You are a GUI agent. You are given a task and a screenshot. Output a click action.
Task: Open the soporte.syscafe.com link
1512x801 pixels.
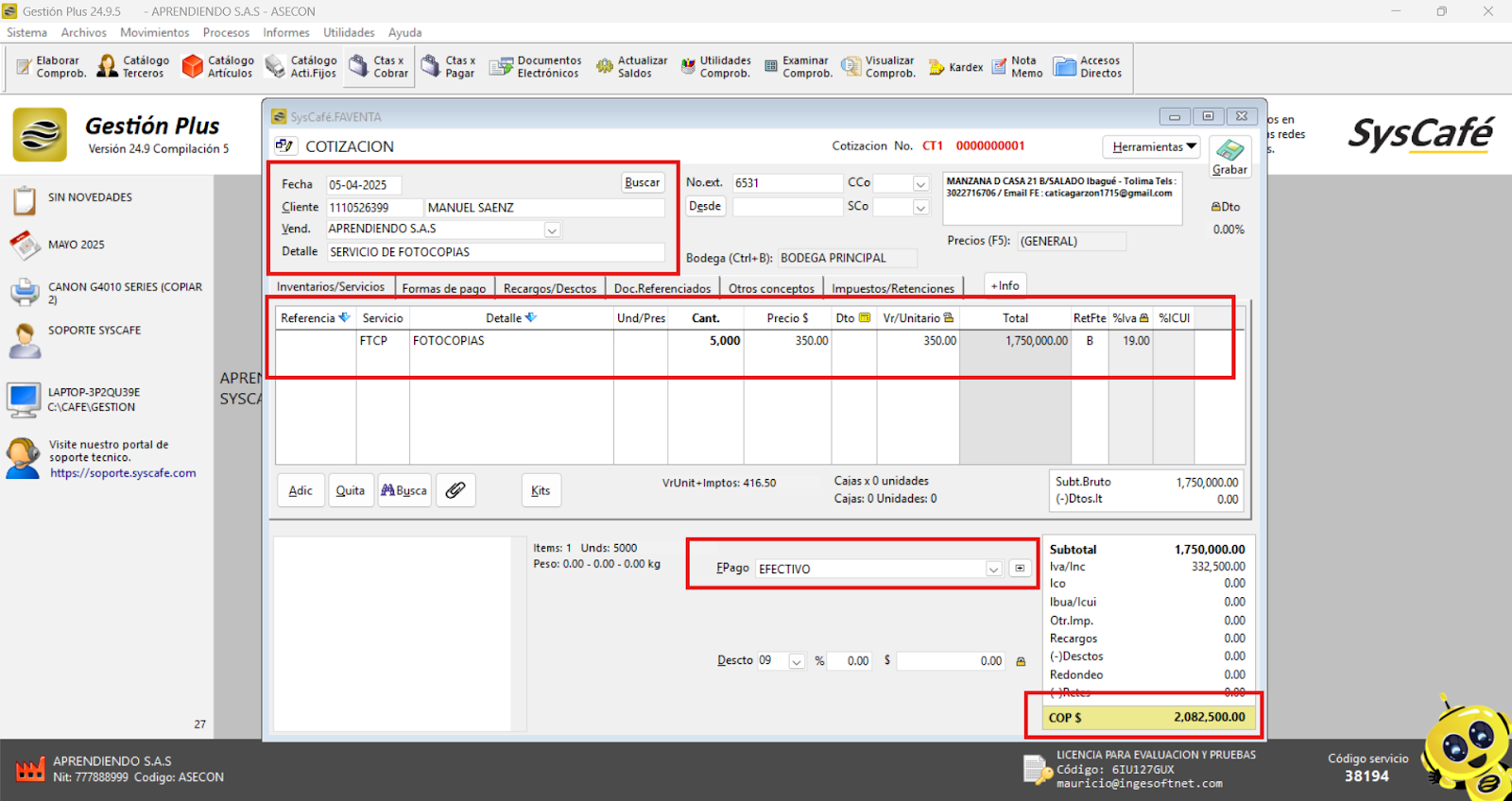tap(123, 473)
